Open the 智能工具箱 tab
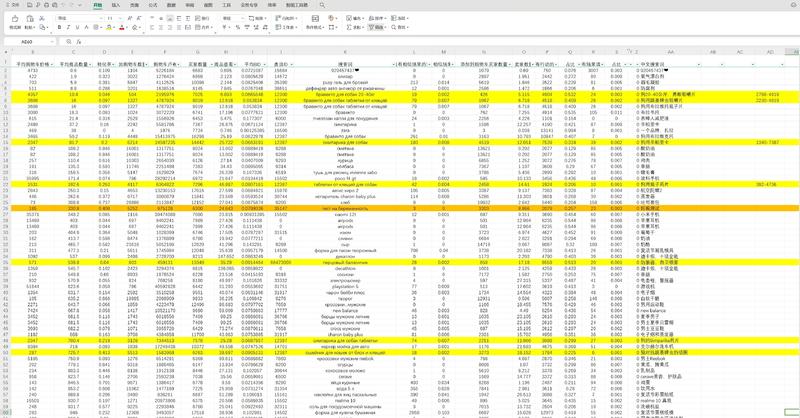 click(294, 5)
